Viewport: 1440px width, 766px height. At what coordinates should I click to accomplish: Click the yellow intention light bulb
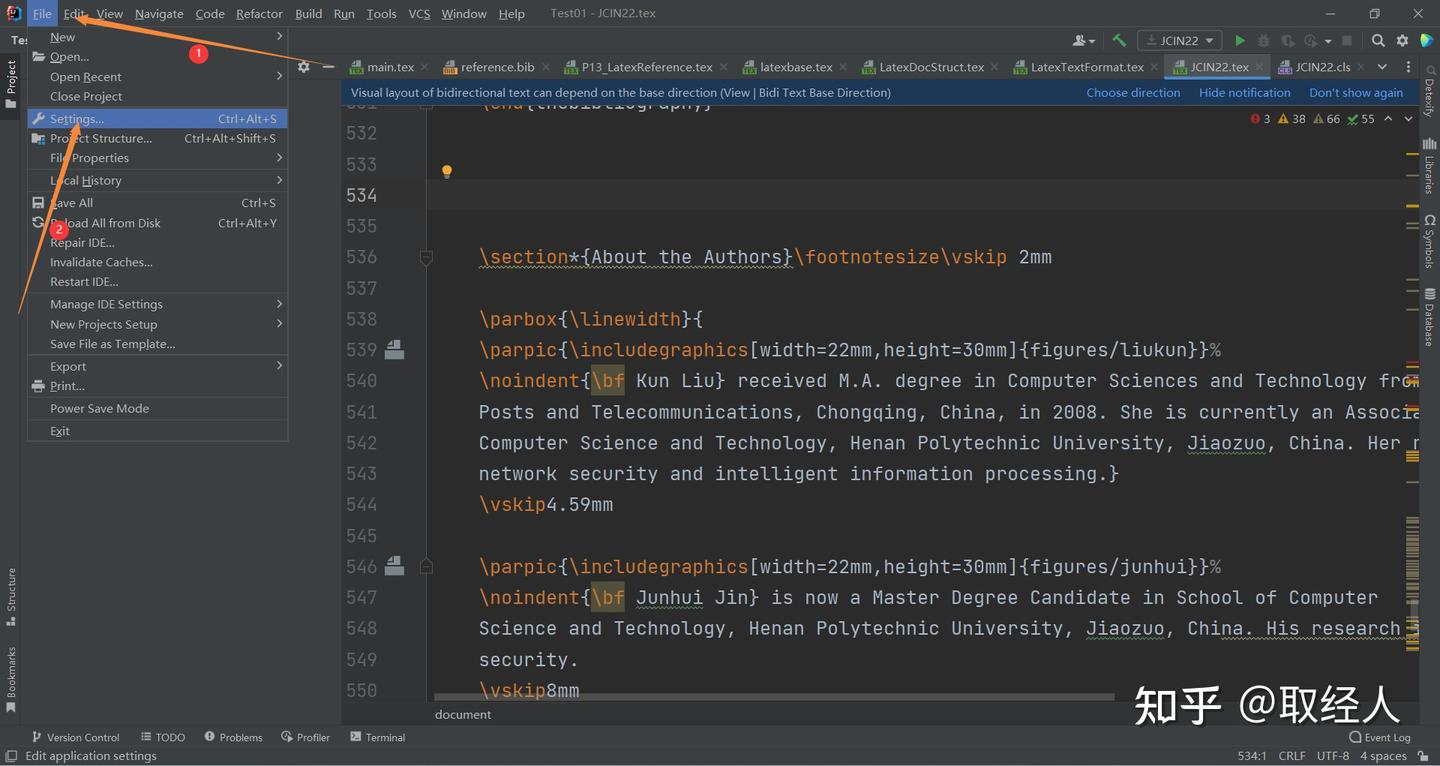(x=447, y=172)
